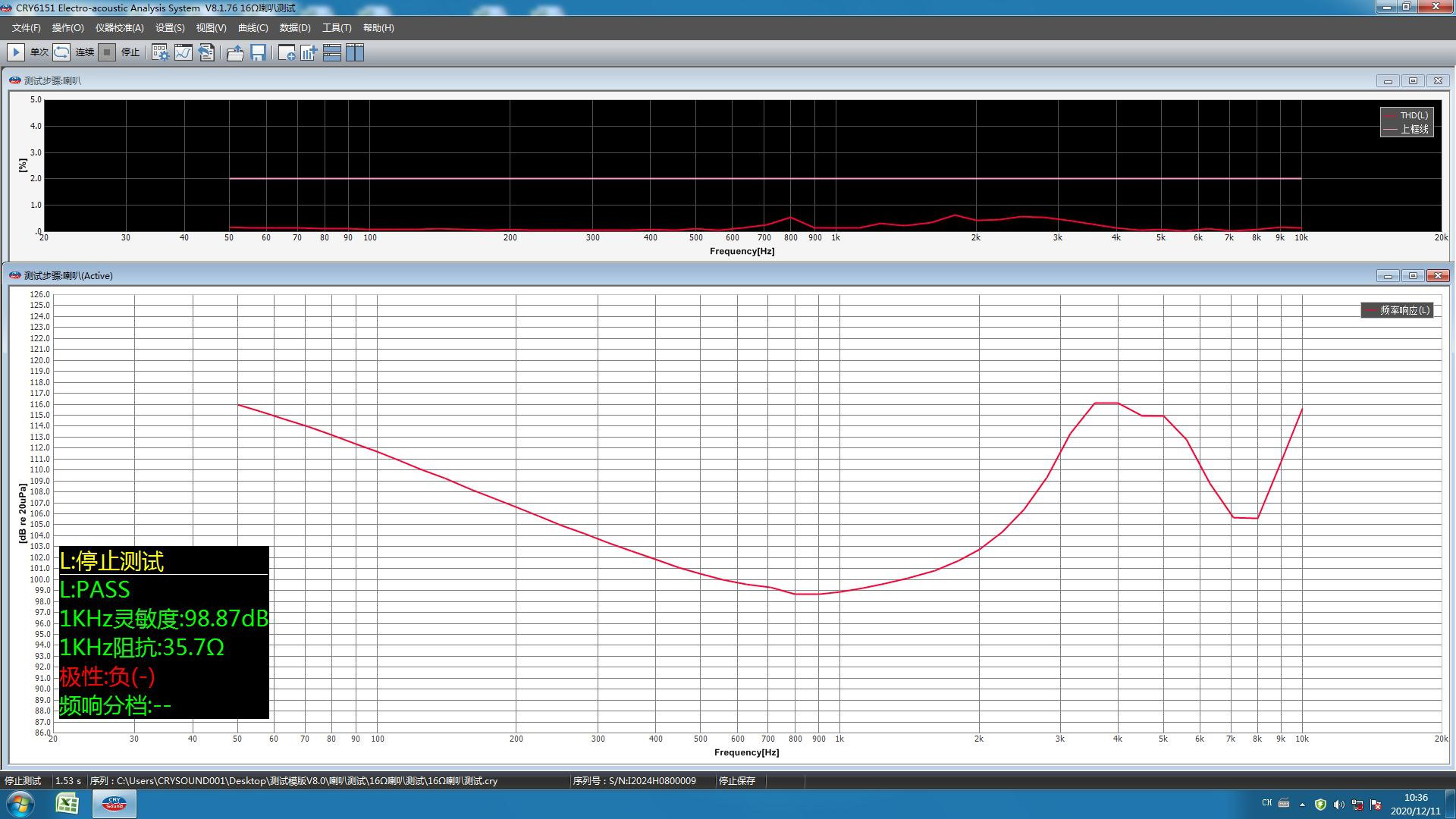Click the stop (停止) button
The image size is (1456, 819).
pyautogui.click(x=107, y=52)
